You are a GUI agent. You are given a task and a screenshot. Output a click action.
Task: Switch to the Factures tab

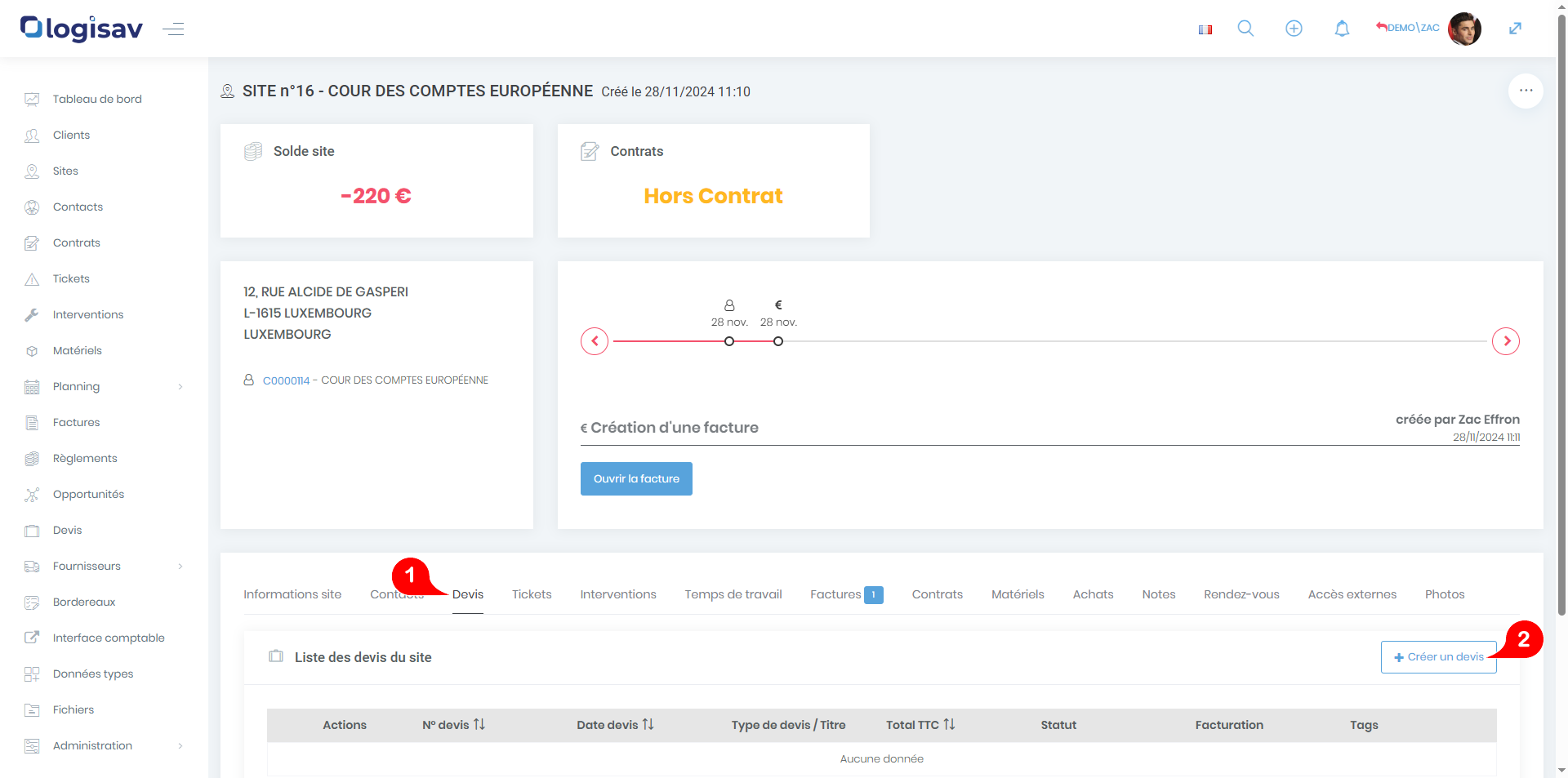coord(846,594)
